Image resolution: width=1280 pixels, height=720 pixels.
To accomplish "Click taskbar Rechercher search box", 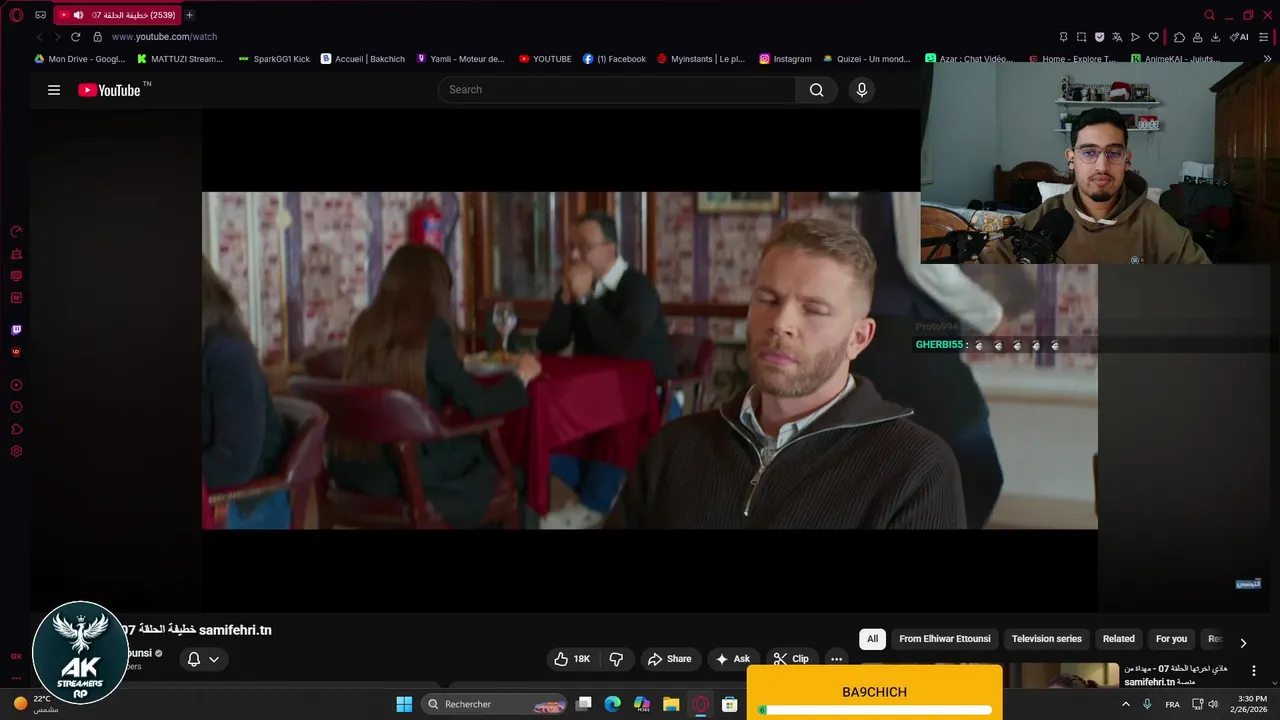I will (x=495, y=704).
